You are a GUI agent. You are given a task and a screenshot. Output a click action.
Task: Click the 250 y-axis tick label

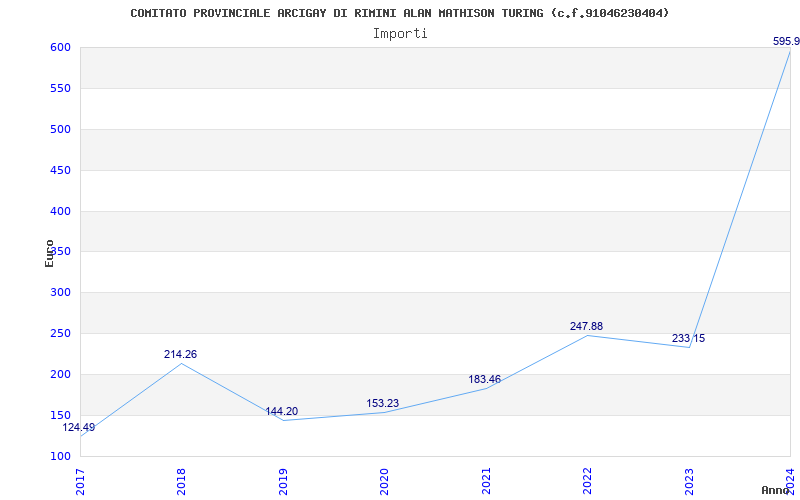point(59,334)
